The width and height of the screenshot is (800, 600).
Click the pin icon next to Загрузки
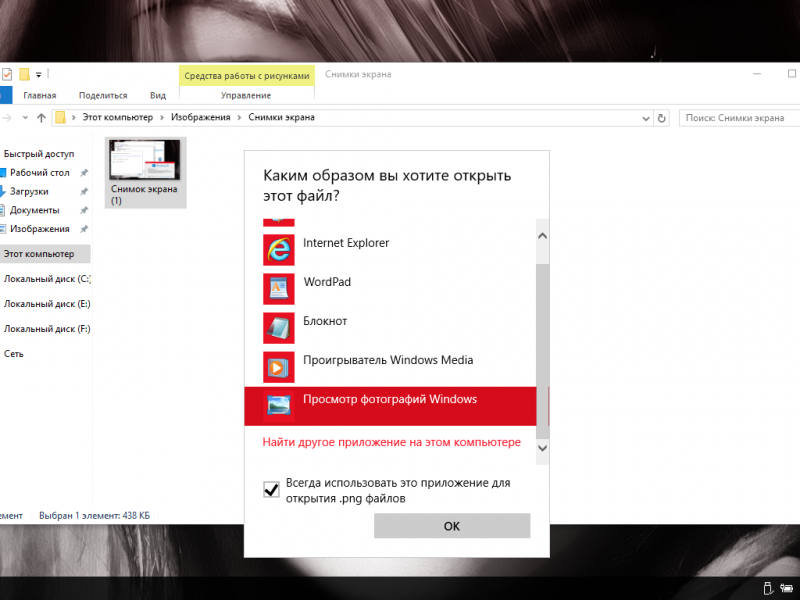pyautogui.click(x=84, y=192)
